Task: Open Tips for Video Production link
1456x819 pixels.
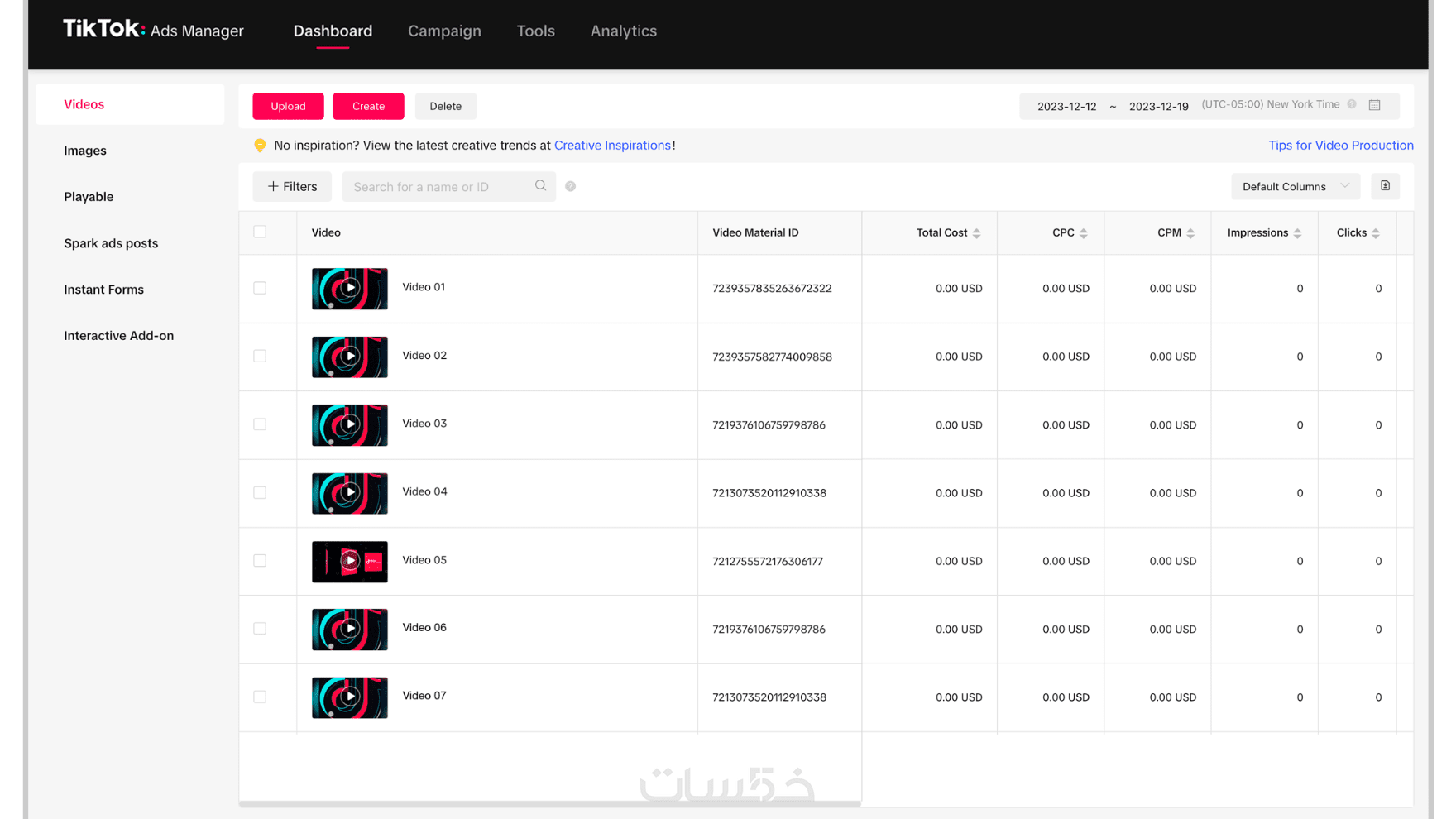Action: point(1341,146)
